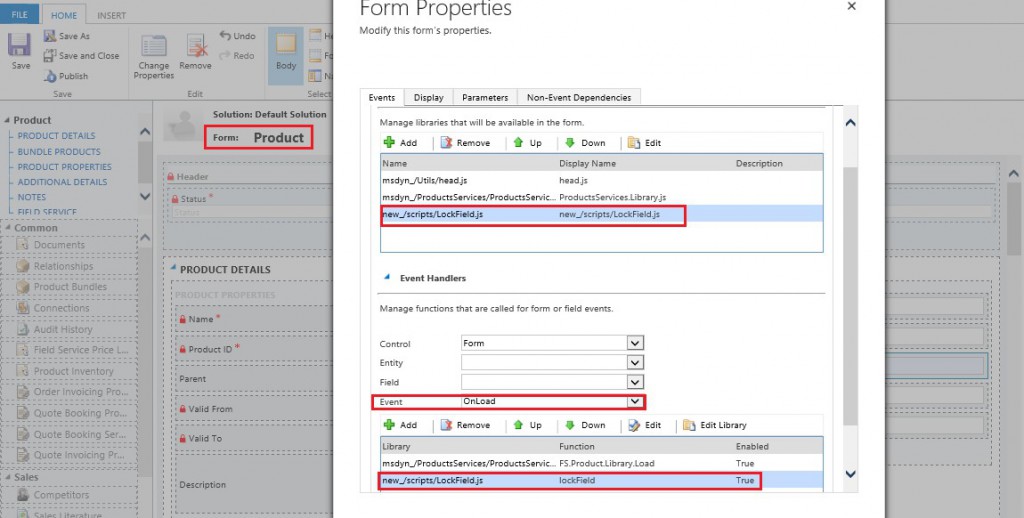Open the Control dropdown
This screenshot has height=518, width=1024.
click(635, 343)
